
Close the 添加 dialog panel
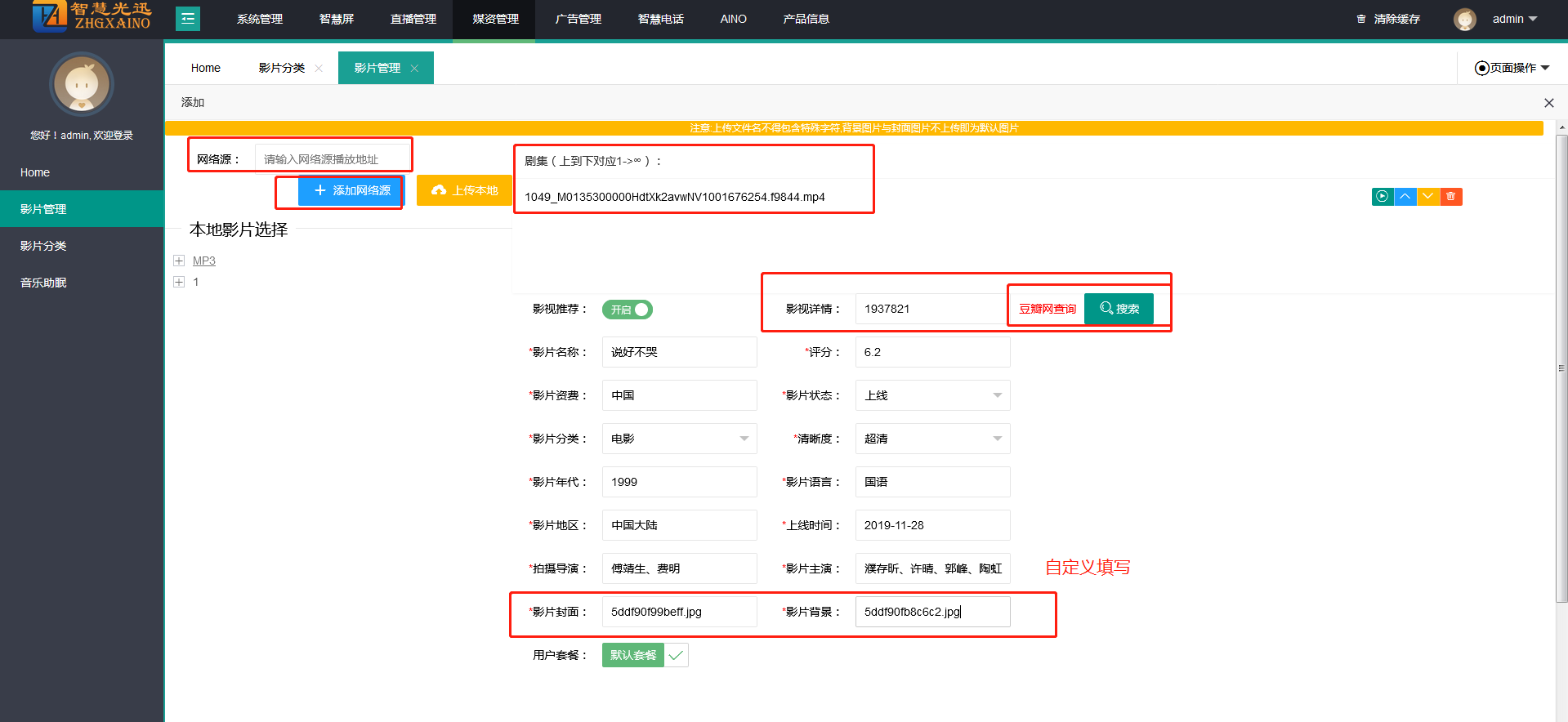pyautogui.click(x=1548, y=103)
